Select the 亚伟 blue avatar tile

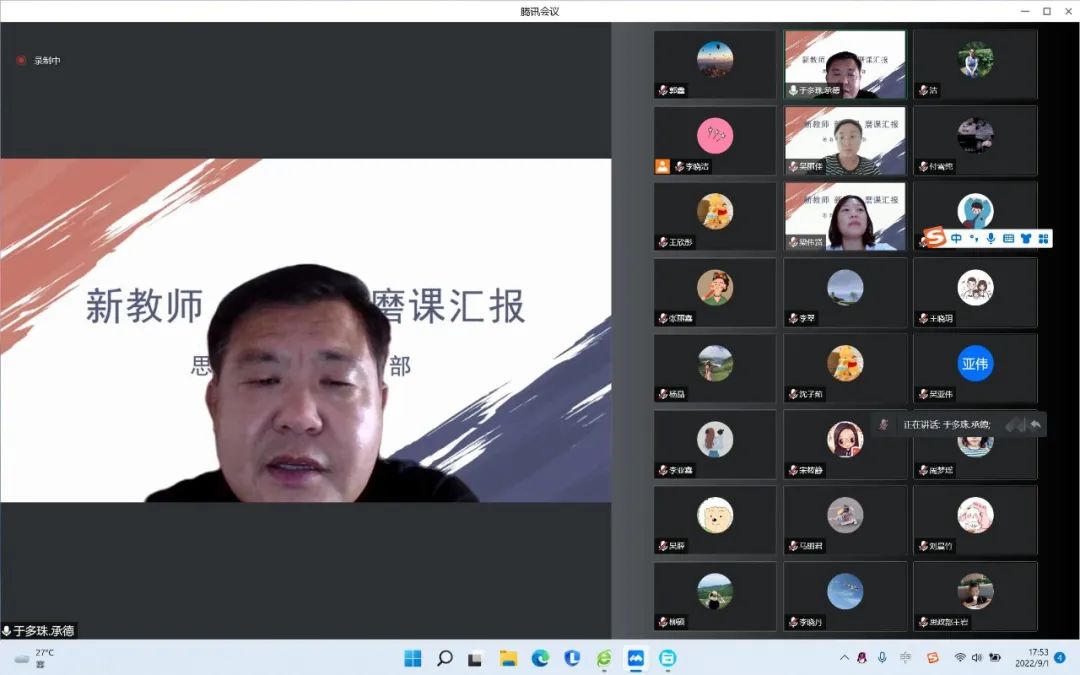975,363
